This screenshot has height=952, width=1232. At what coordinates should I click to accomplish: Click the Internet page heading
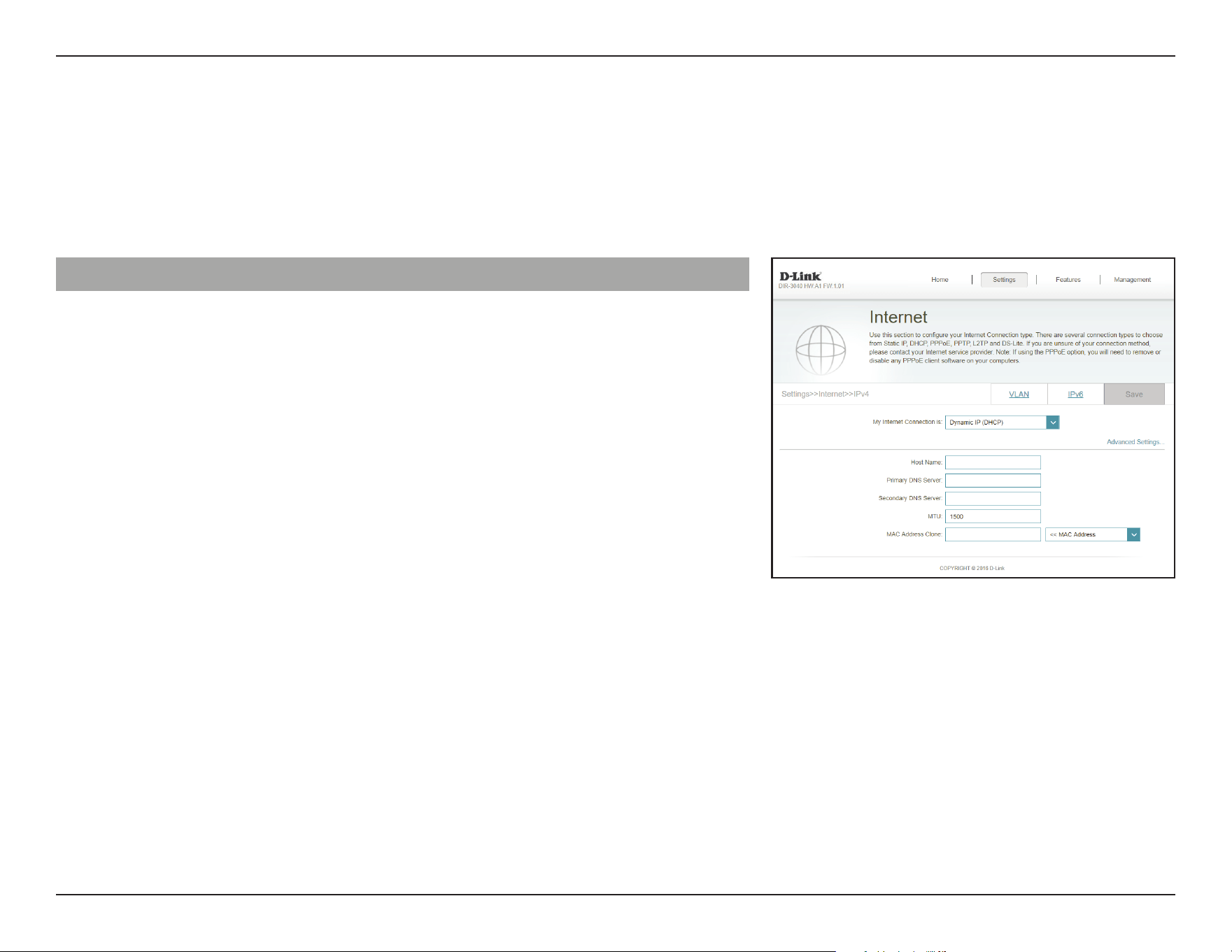point(898,317)
